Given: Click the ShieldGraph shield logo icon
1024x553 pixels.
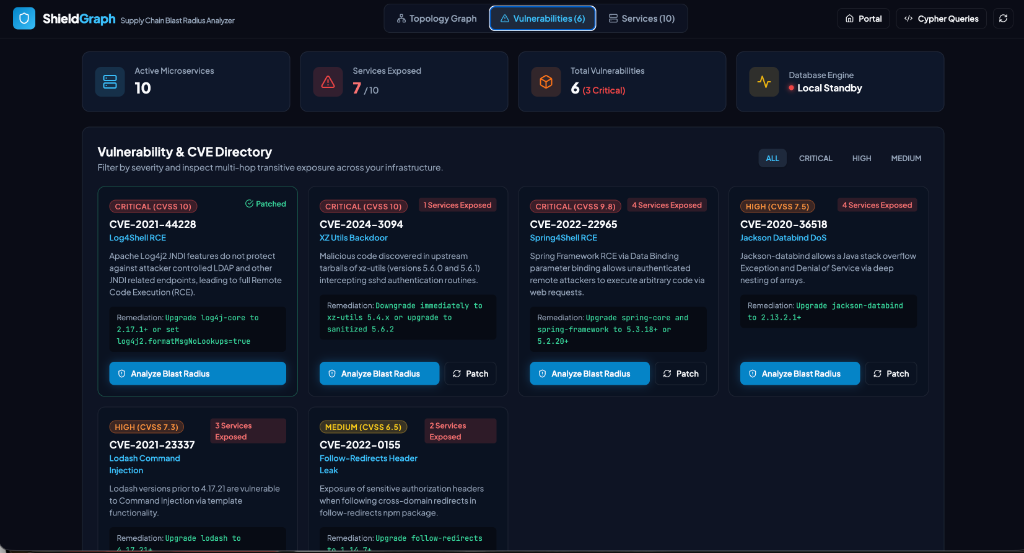Looking at the screenshot, I should (24, 18).
